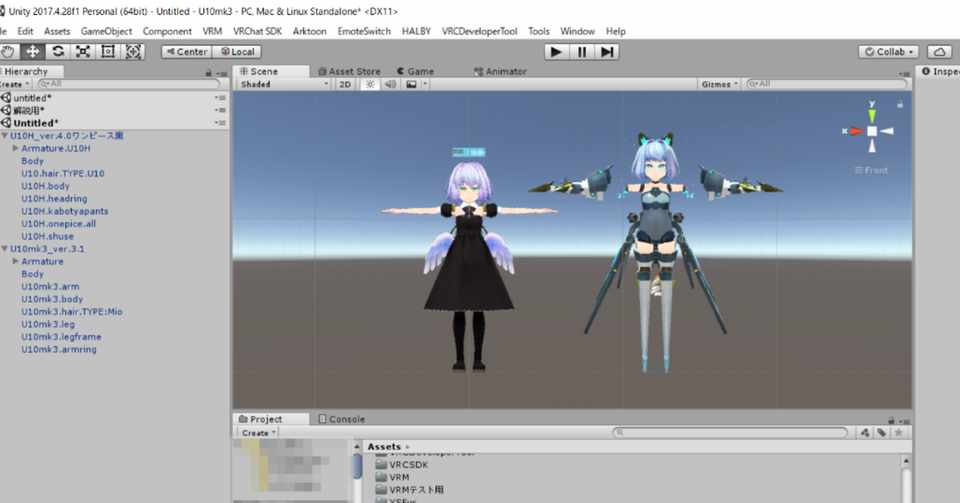
Task: Open the Window menu
Action: pyautogui.click(x=577, y=31)
